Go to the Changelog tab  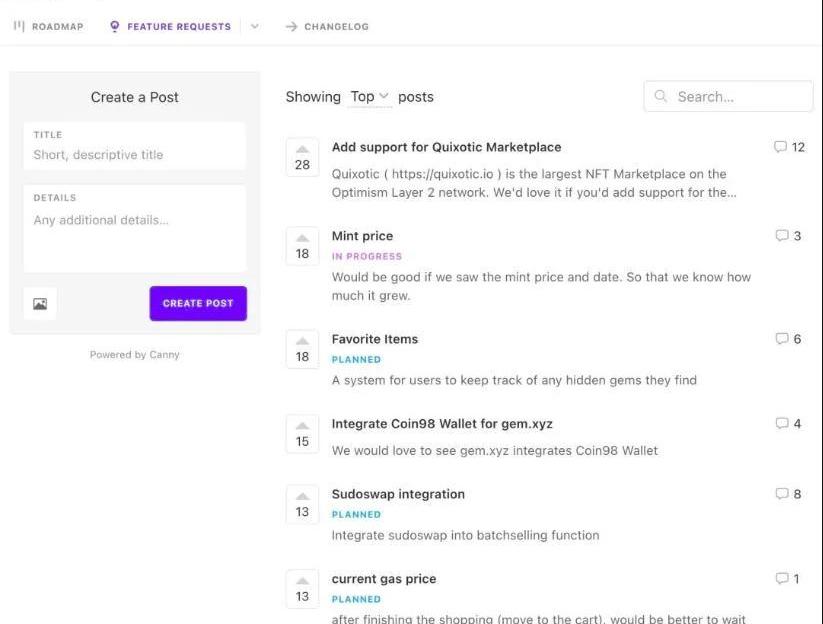tap(327, 26)
